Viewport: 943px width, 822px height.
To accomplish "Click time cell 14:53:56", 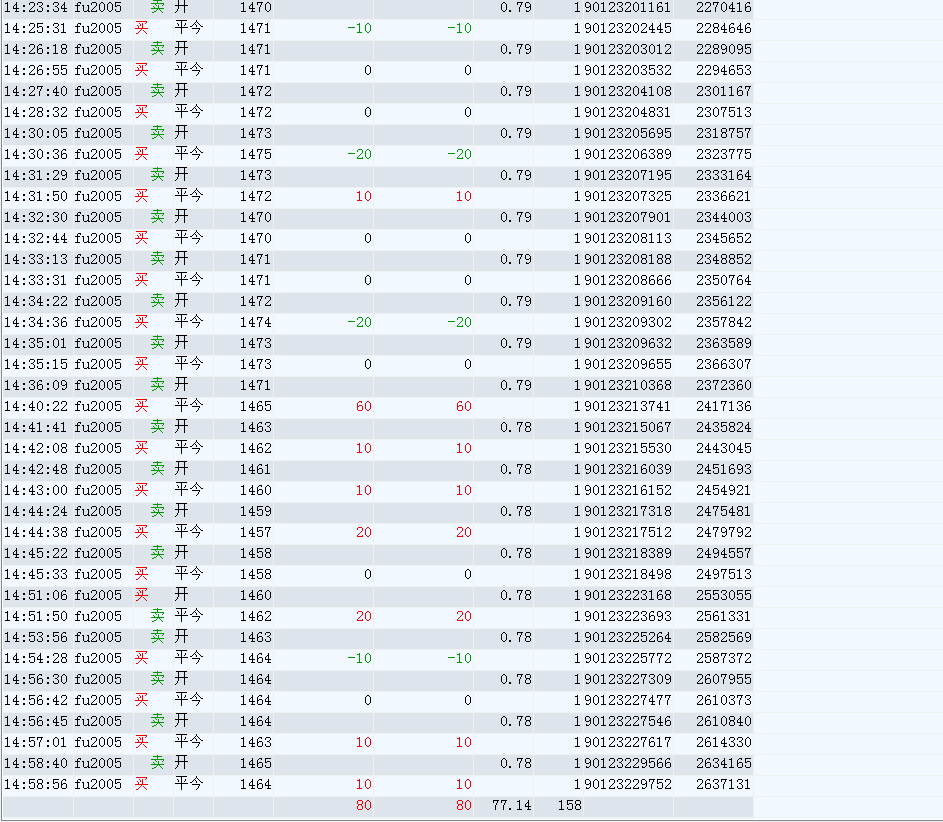I will click(35, 639).
